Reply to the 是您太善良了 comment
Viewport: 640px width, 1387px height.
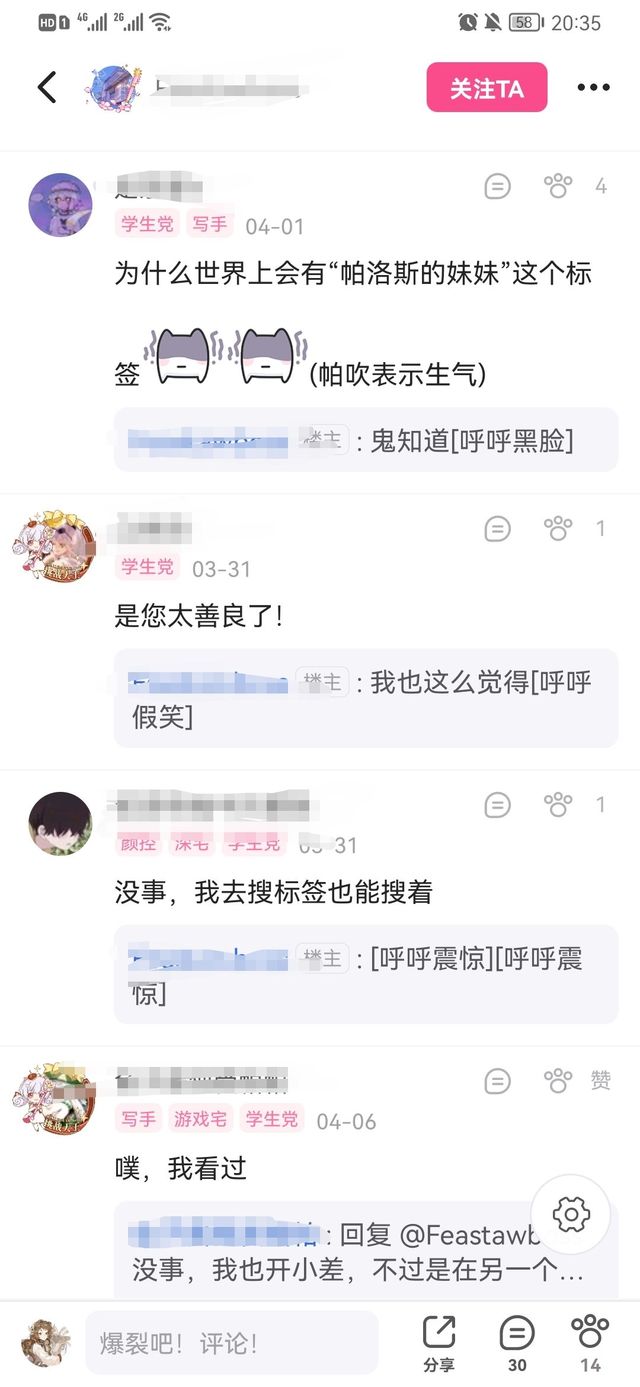[x=497, y=528]
